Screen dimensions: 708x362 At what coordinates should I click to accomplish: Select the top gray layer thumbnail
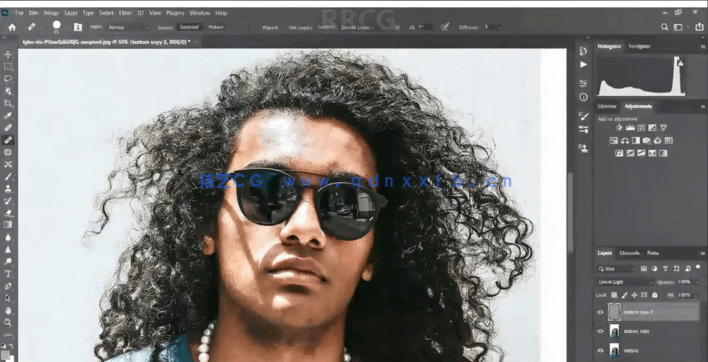coord(614,312)
